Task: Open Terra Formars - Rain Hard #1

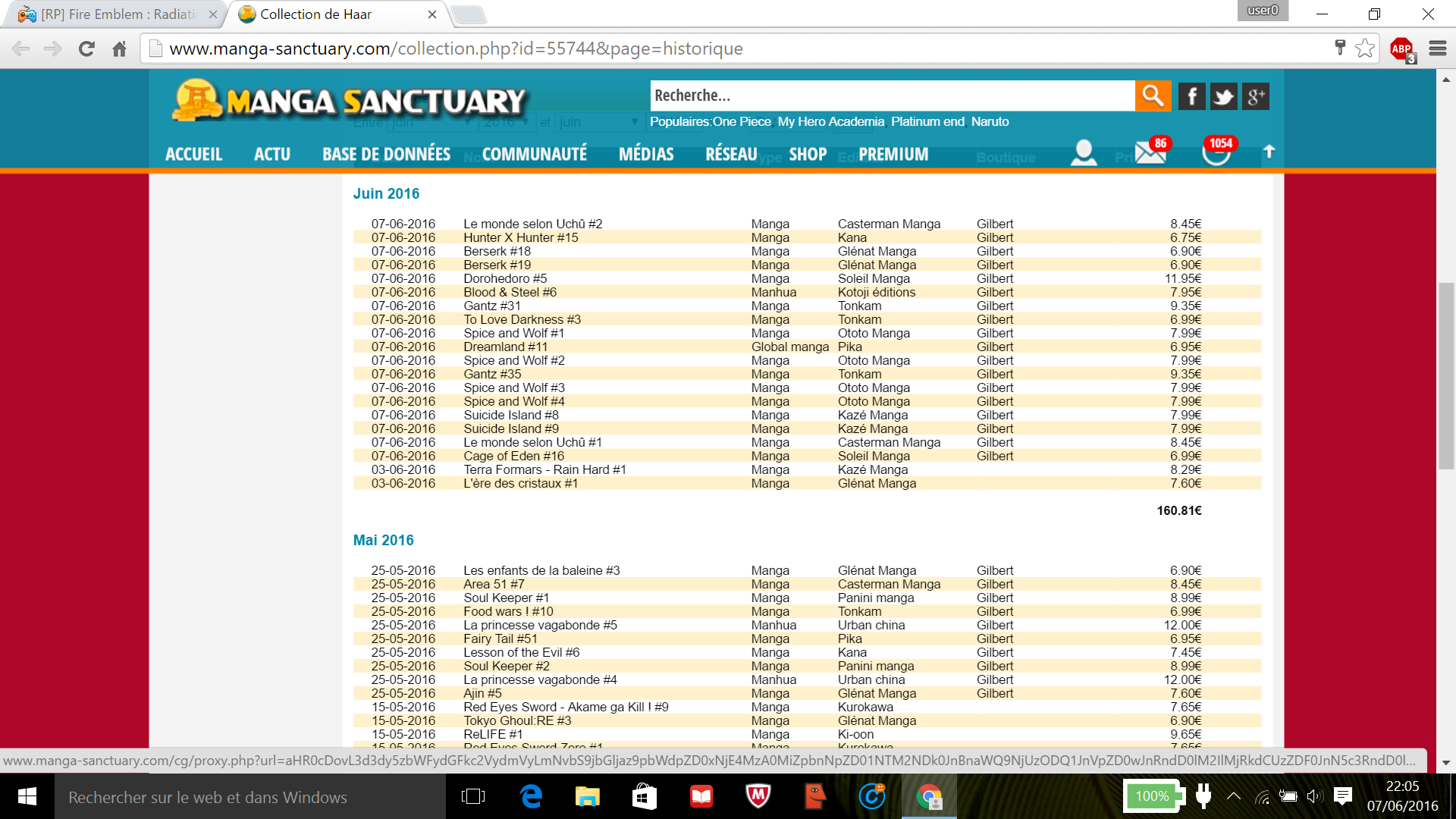Action: [544, 469]
